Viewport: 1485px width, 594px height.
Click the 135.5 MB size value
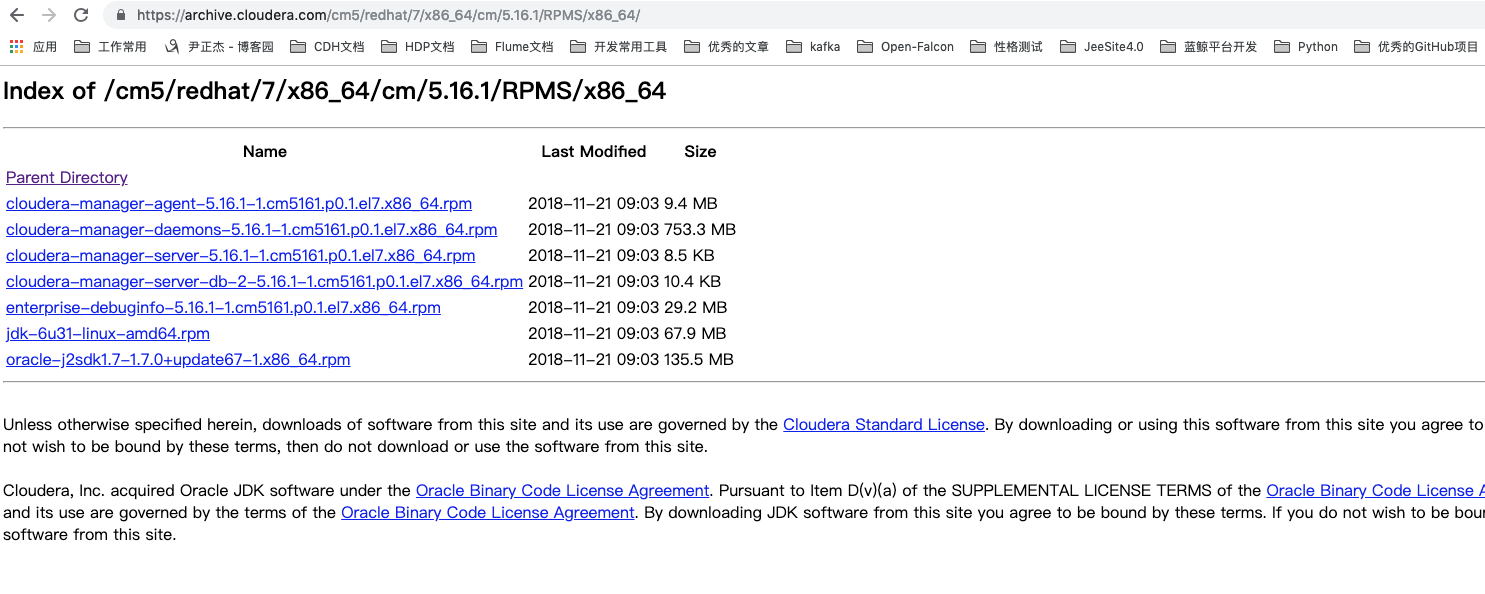(x=699, y=359)
